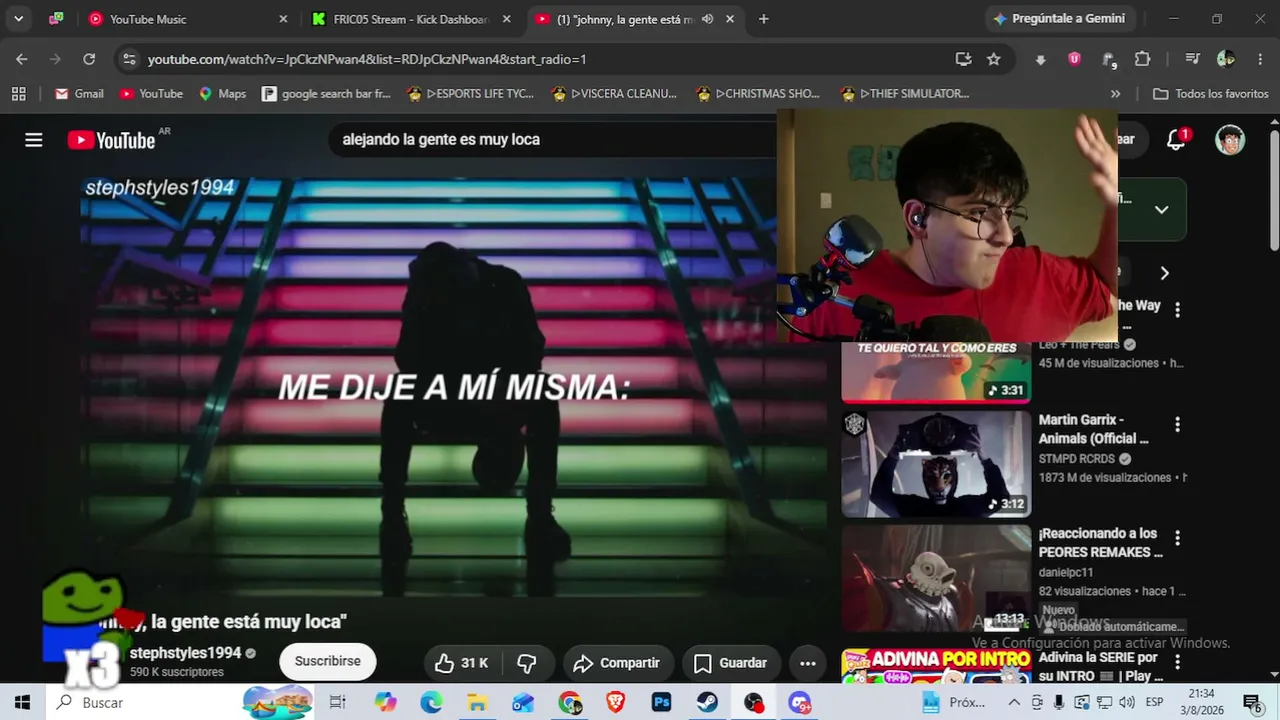Open Photoshop from the taskbar
This screenshot has height=720, width=1280.
pyautogui.click(x=661, y=703)
